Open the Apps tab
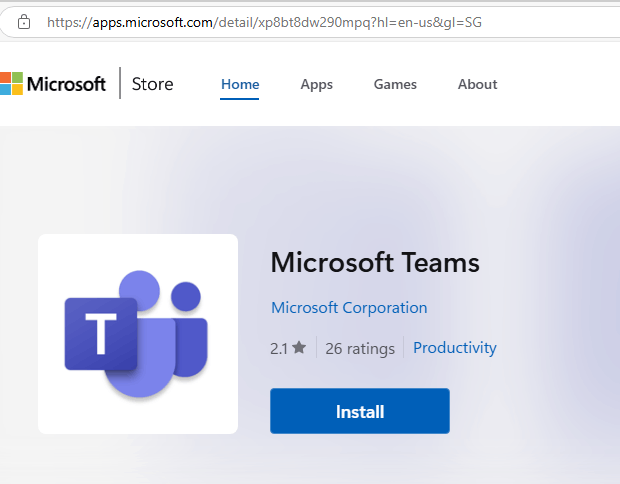The image size is (620, 484). pos(316,84)
